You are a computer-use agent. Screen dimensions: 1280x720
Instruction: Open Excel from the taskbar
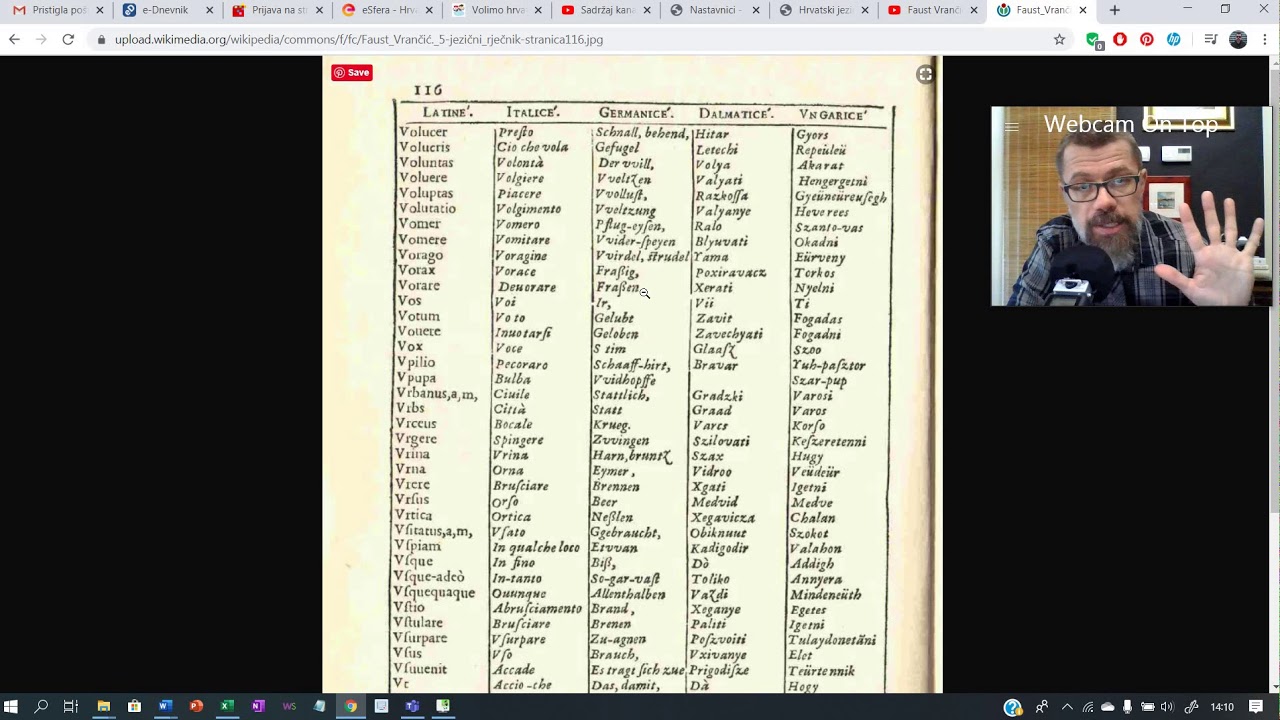(227, 706)
